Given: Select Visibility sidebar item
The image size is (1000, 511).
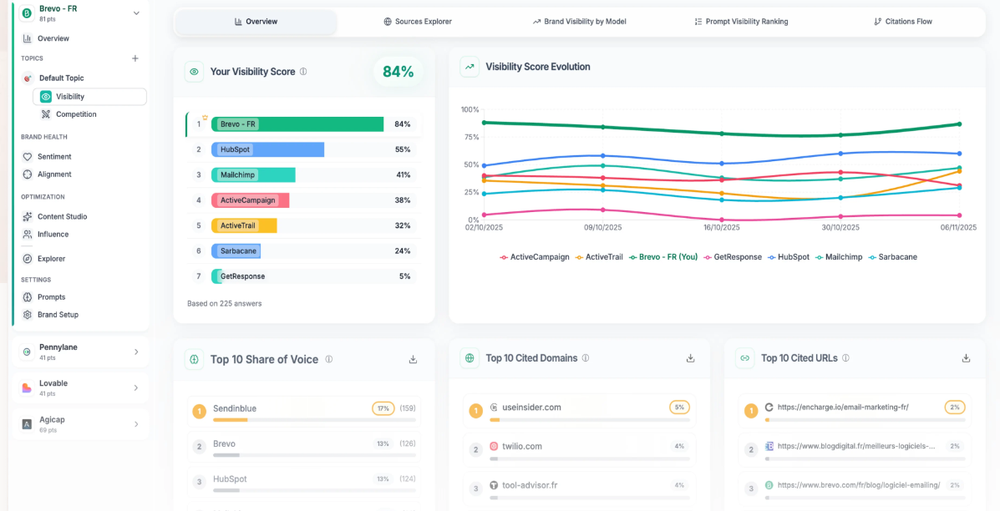Looking at the screenshot, I should coord(90,97).
